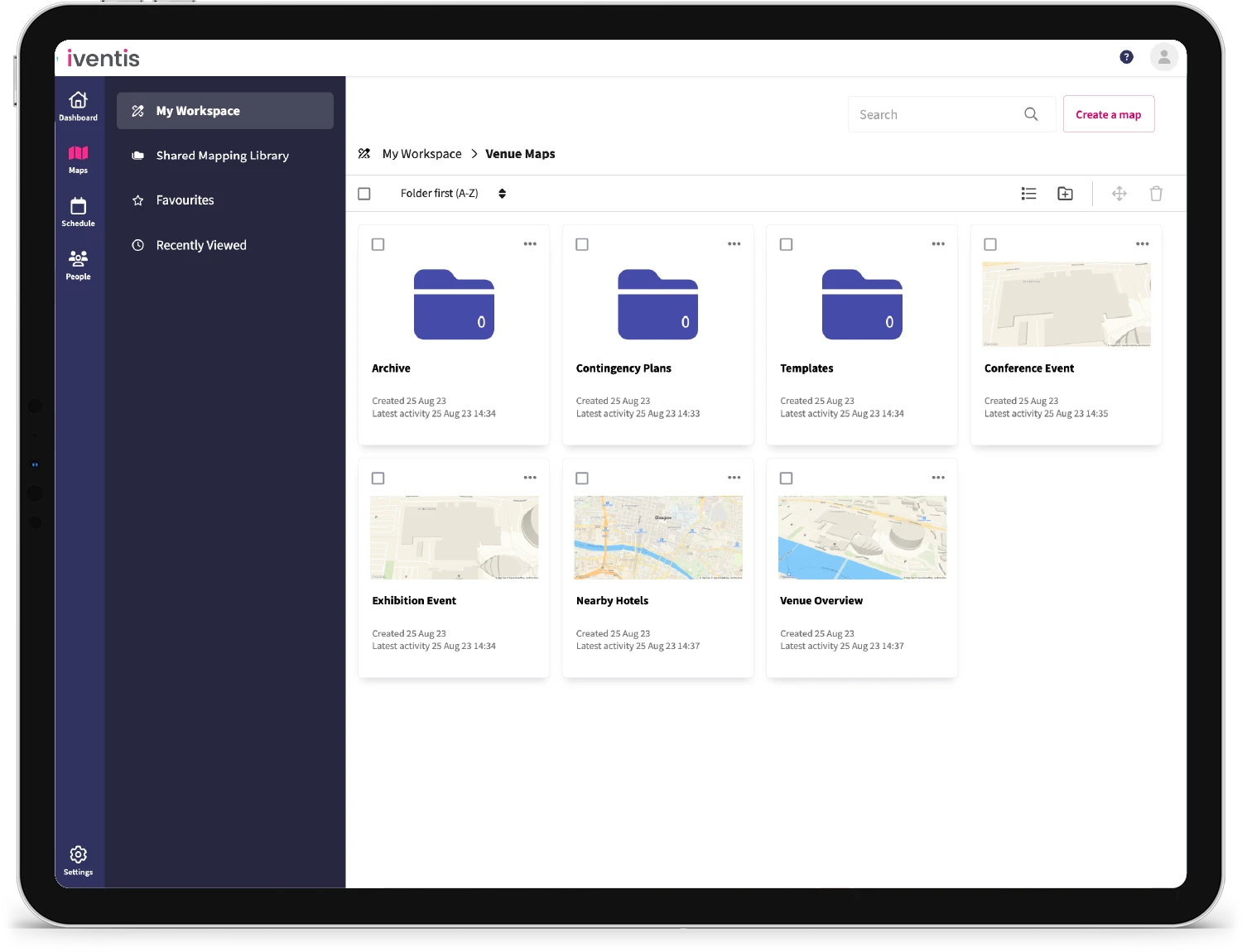
Task: Switch to list view icon
Action: pos(1028,194)
